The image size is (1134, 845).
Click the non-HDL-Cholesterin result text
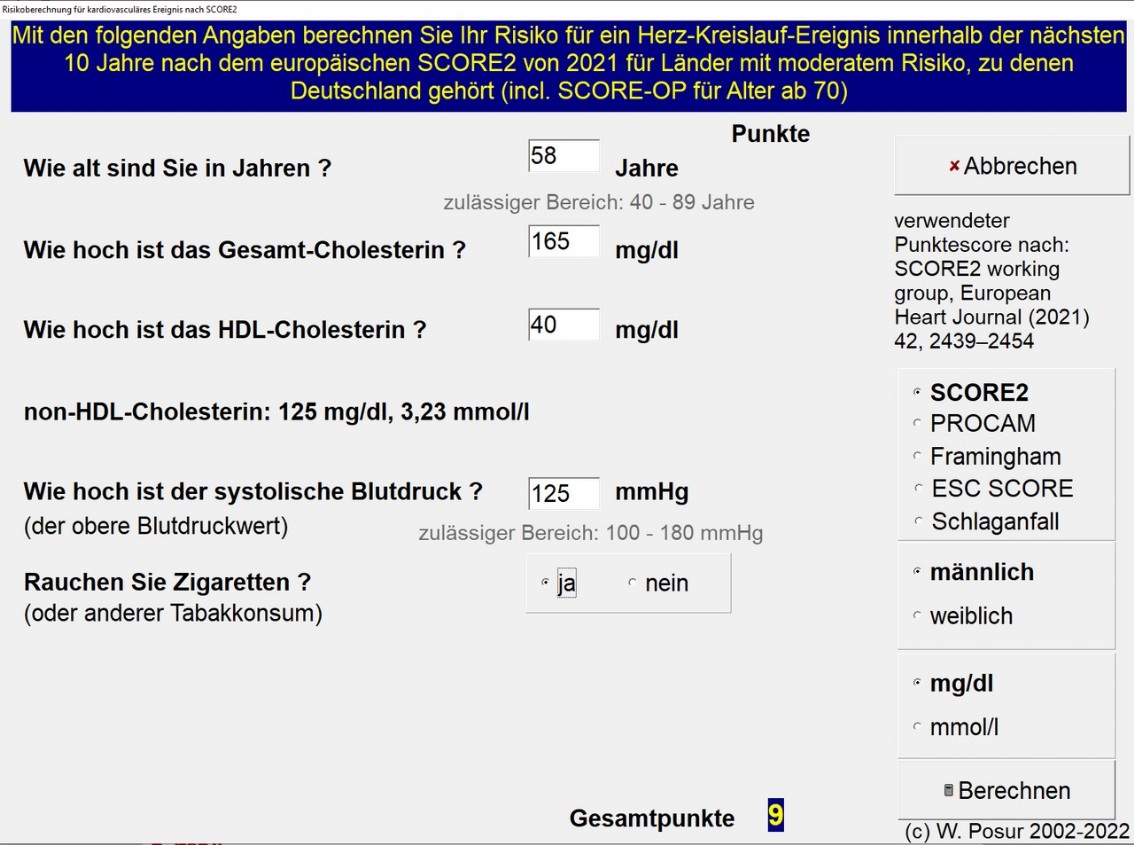(x=276, y=411)
